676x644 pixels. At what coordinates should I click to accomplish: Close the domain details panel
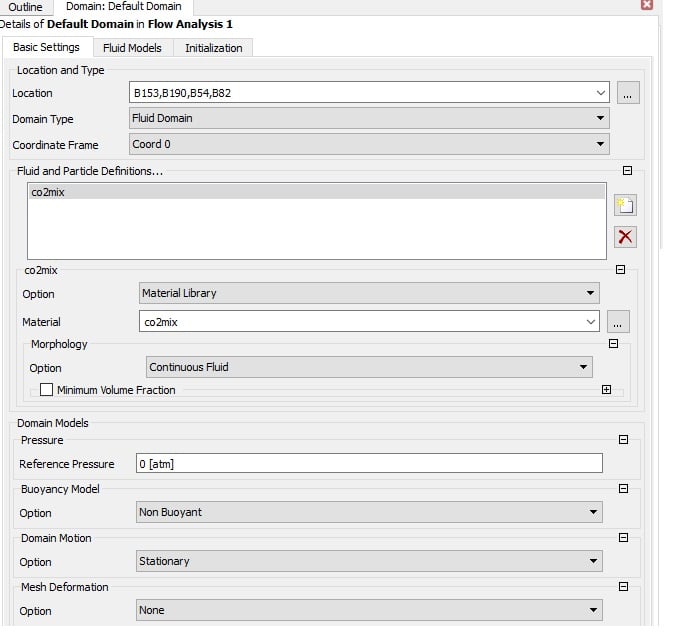coord(647,5)
